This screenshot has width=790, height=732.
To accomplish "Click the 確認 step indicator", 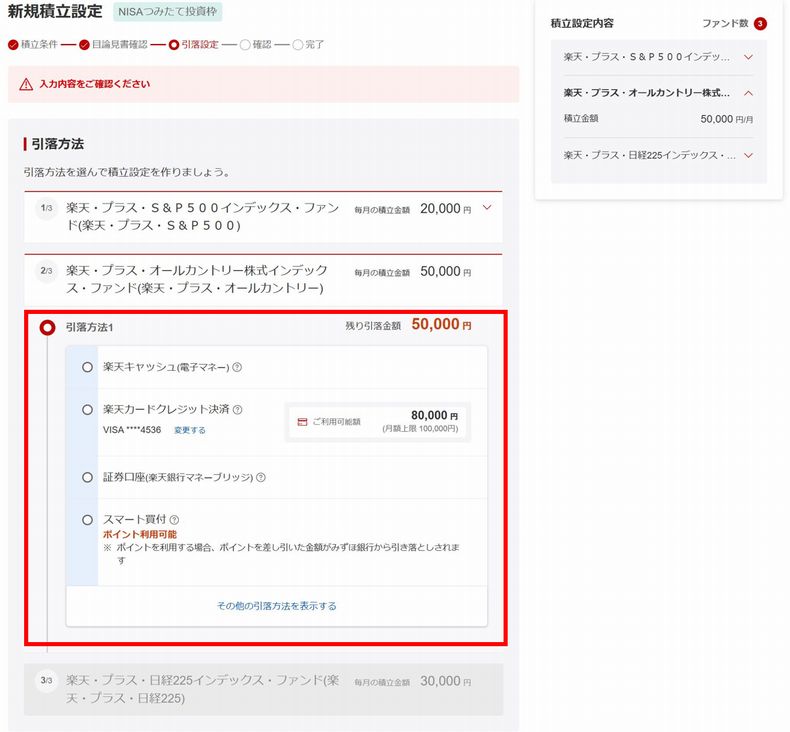I will (255, 44).
